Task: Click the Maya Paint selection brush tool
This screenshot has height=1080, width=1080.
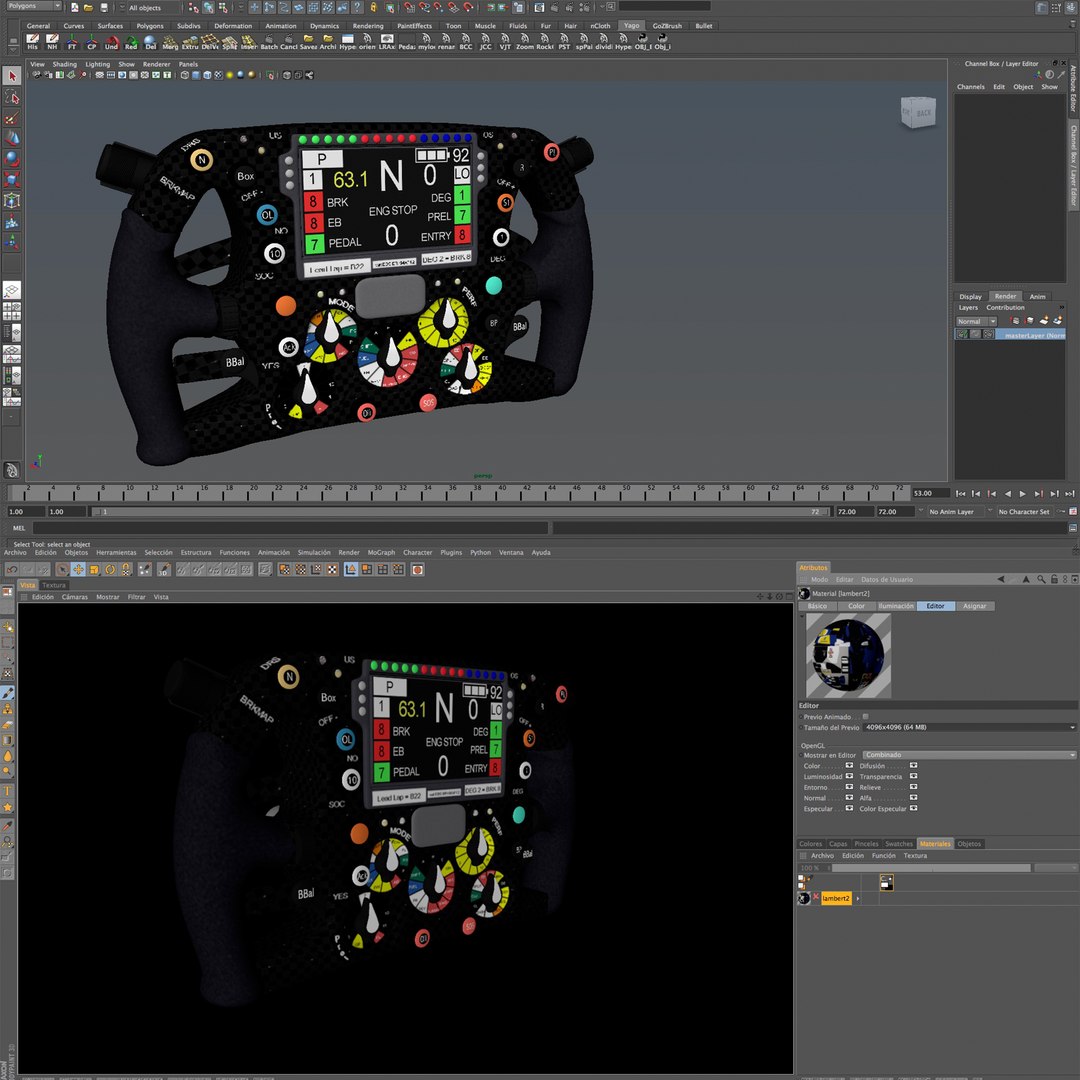Action: pyautogui.click(x=12, y=118)
